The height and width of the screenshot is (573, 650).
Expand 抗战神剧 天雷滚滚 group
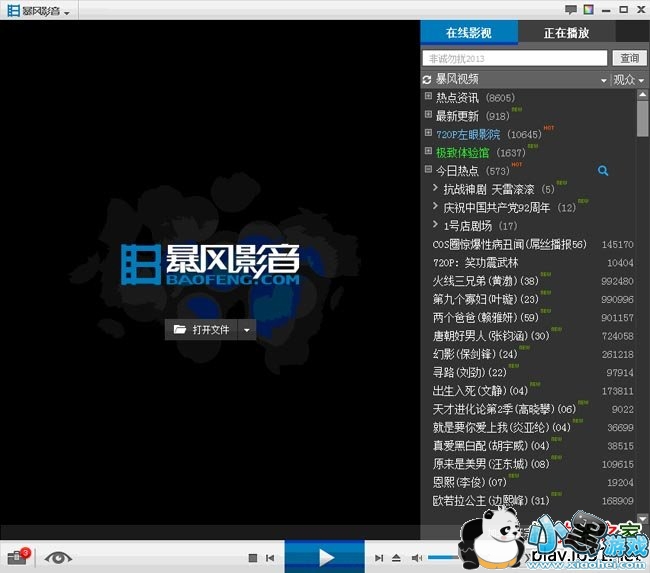click(435, 187)
